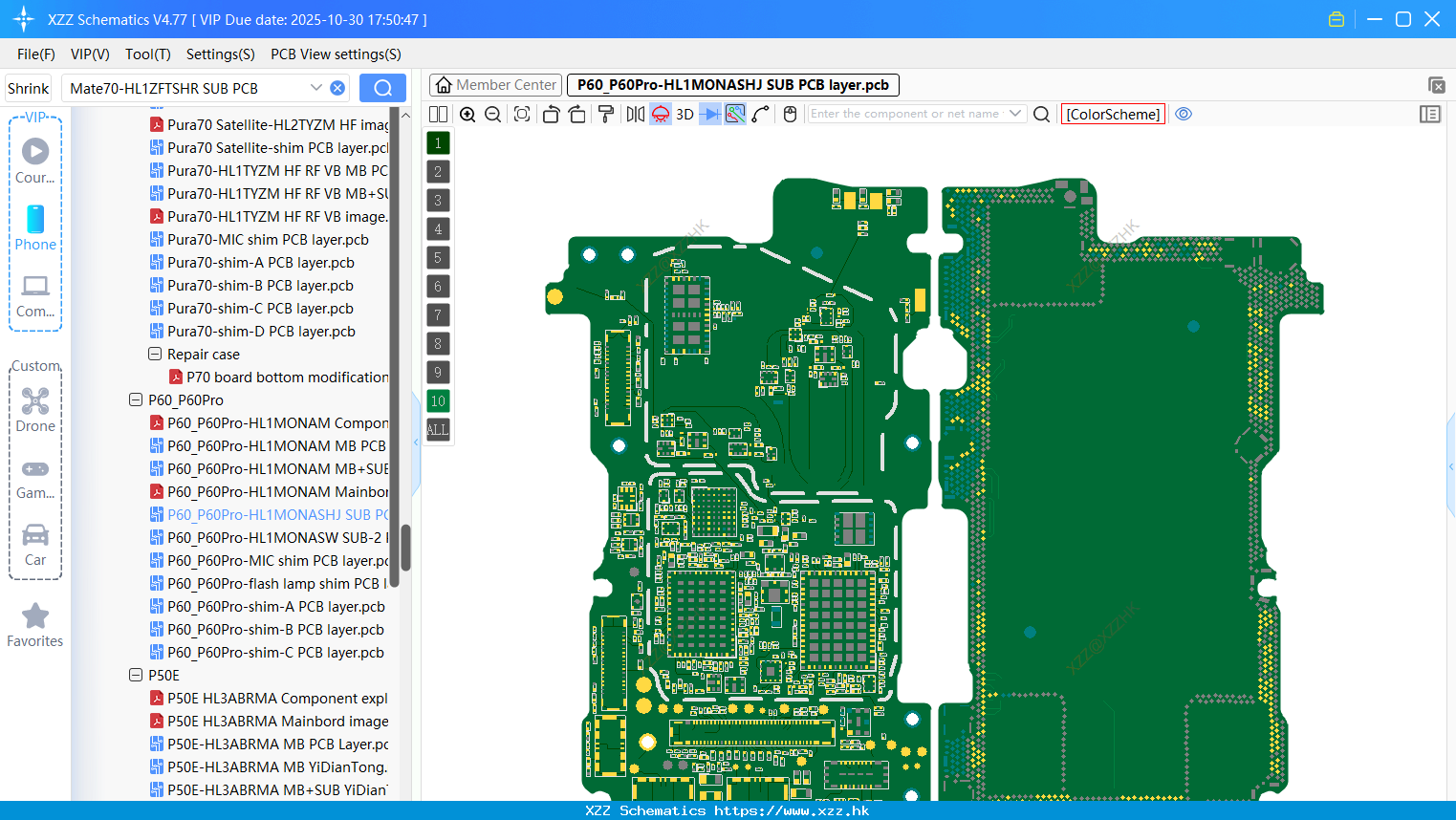Toggle the net routing display icon
Screen dimensions: 1456x820
coord(735,114)
